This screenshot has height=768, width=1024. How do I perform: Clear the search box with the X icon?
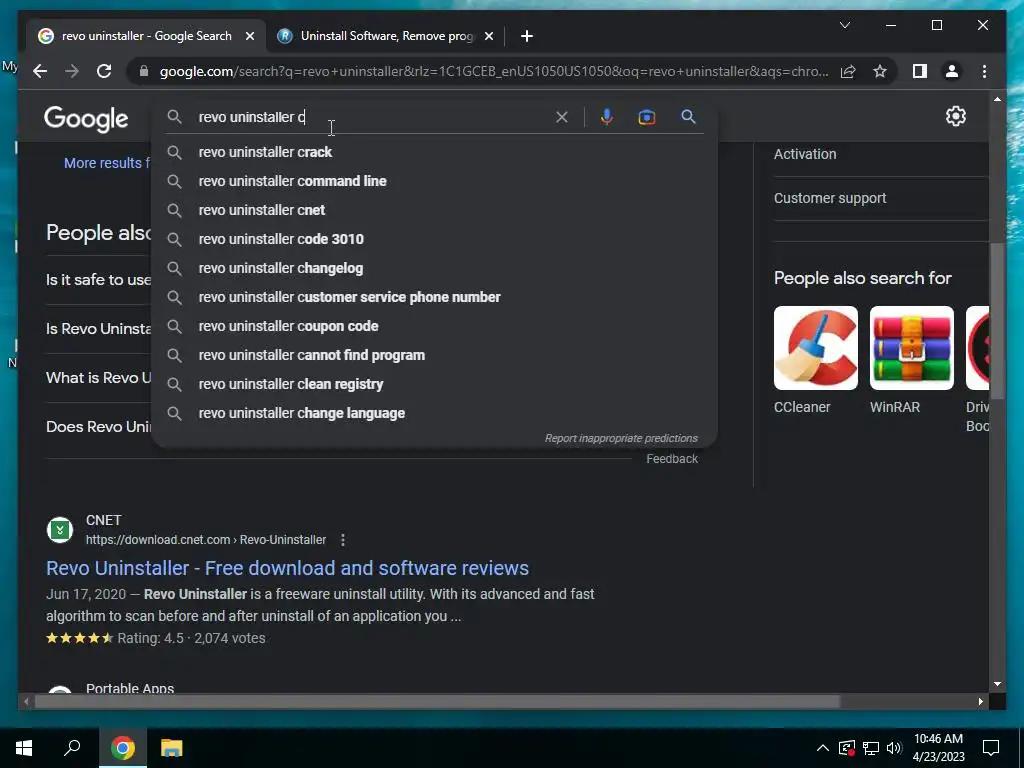pyautogui.click(x=562, y=118)
